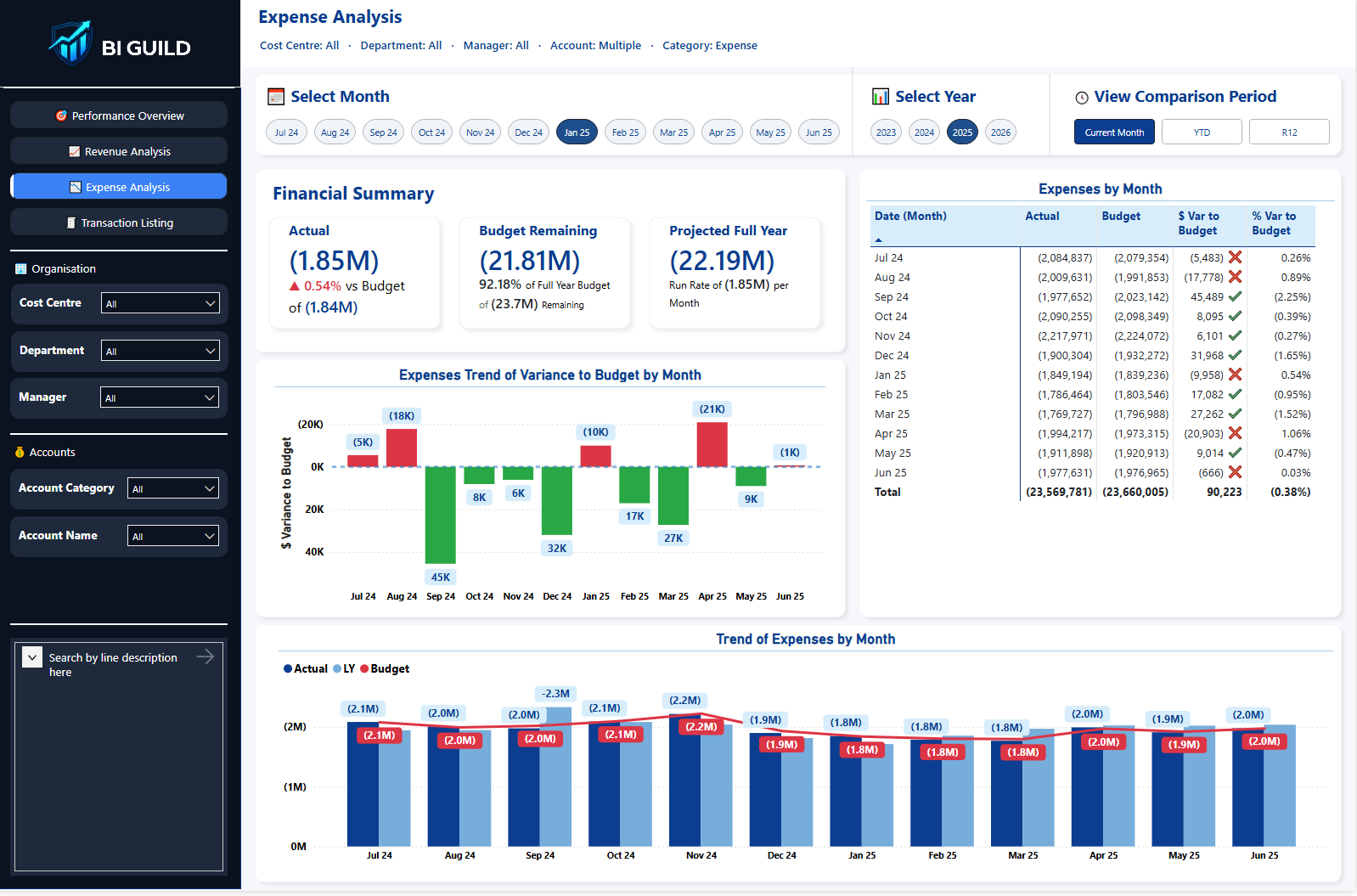The image size is (1357, 896).
Task: Open the Manager filter dropdown
Action: click(160, 397)
